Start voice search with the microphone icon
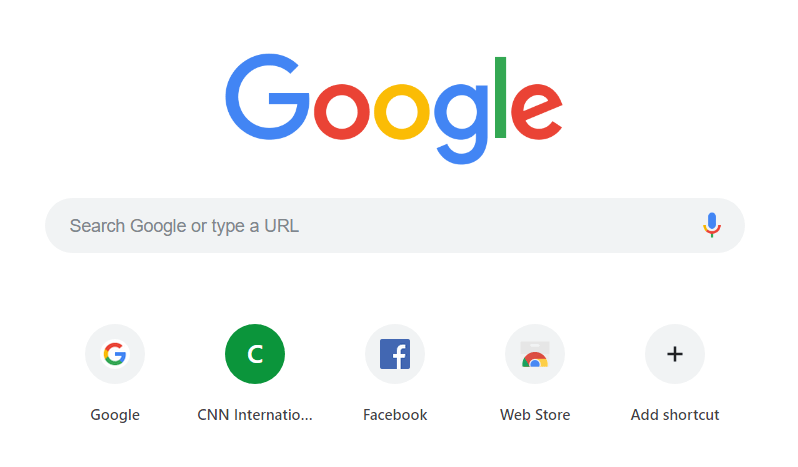Image resolution: width=798 pixels, height=467 pixels. (x=712, y=225)
